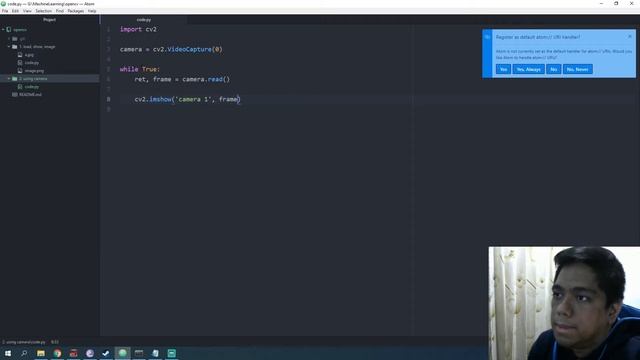640x360 pixels.
Task: Open Windows taskbar search
Action: [x=24, y=353]
